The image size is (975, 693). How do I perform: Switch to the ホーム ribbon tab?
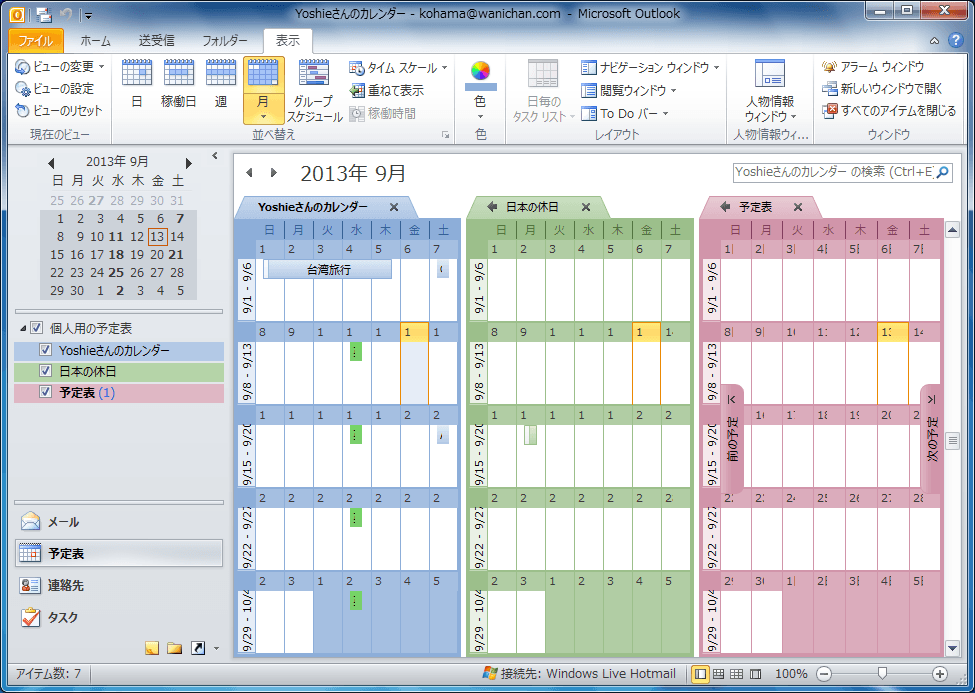tap(95, 41)
